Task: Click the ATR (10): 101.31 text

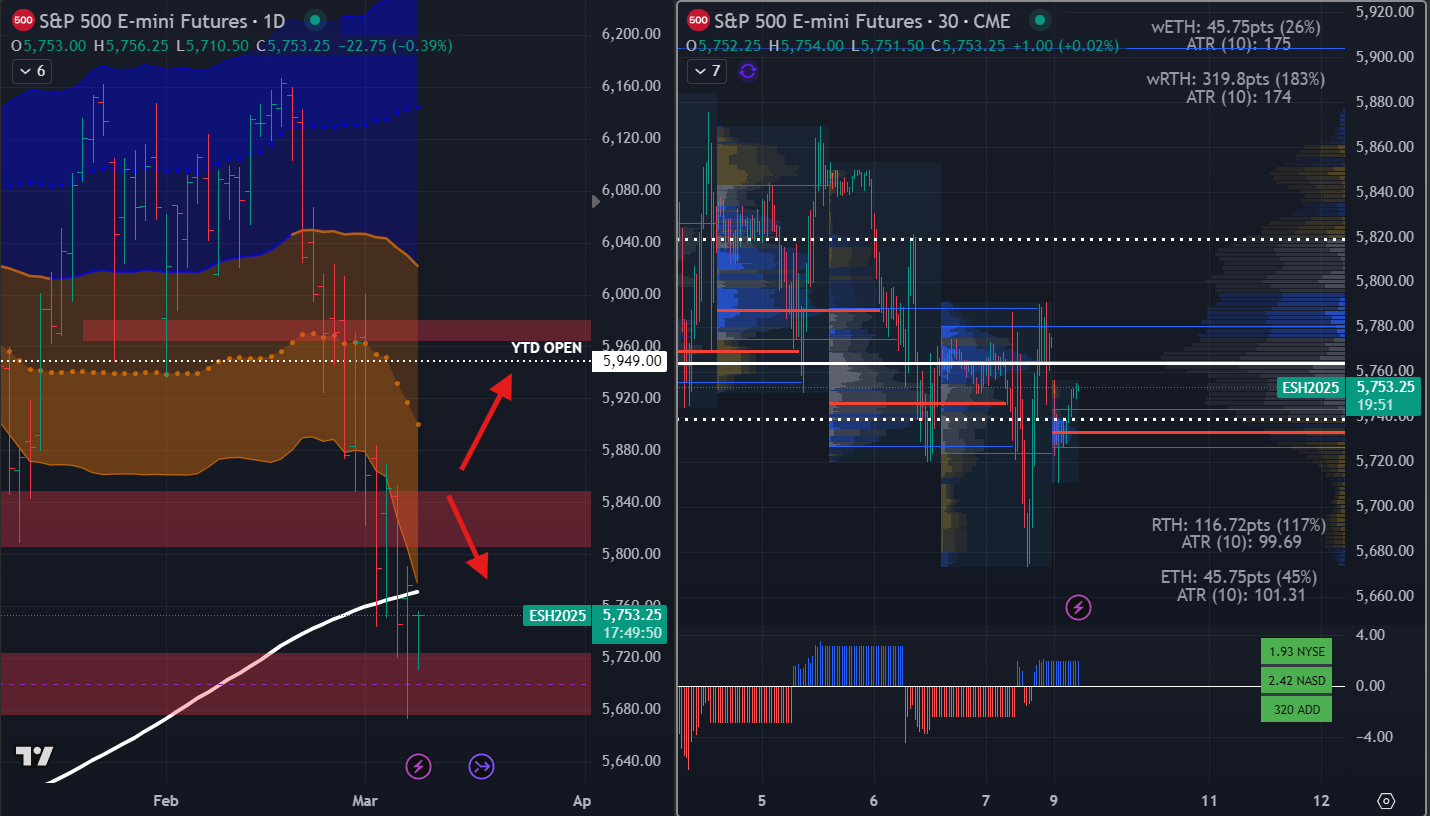Action: coord(1242,596)
